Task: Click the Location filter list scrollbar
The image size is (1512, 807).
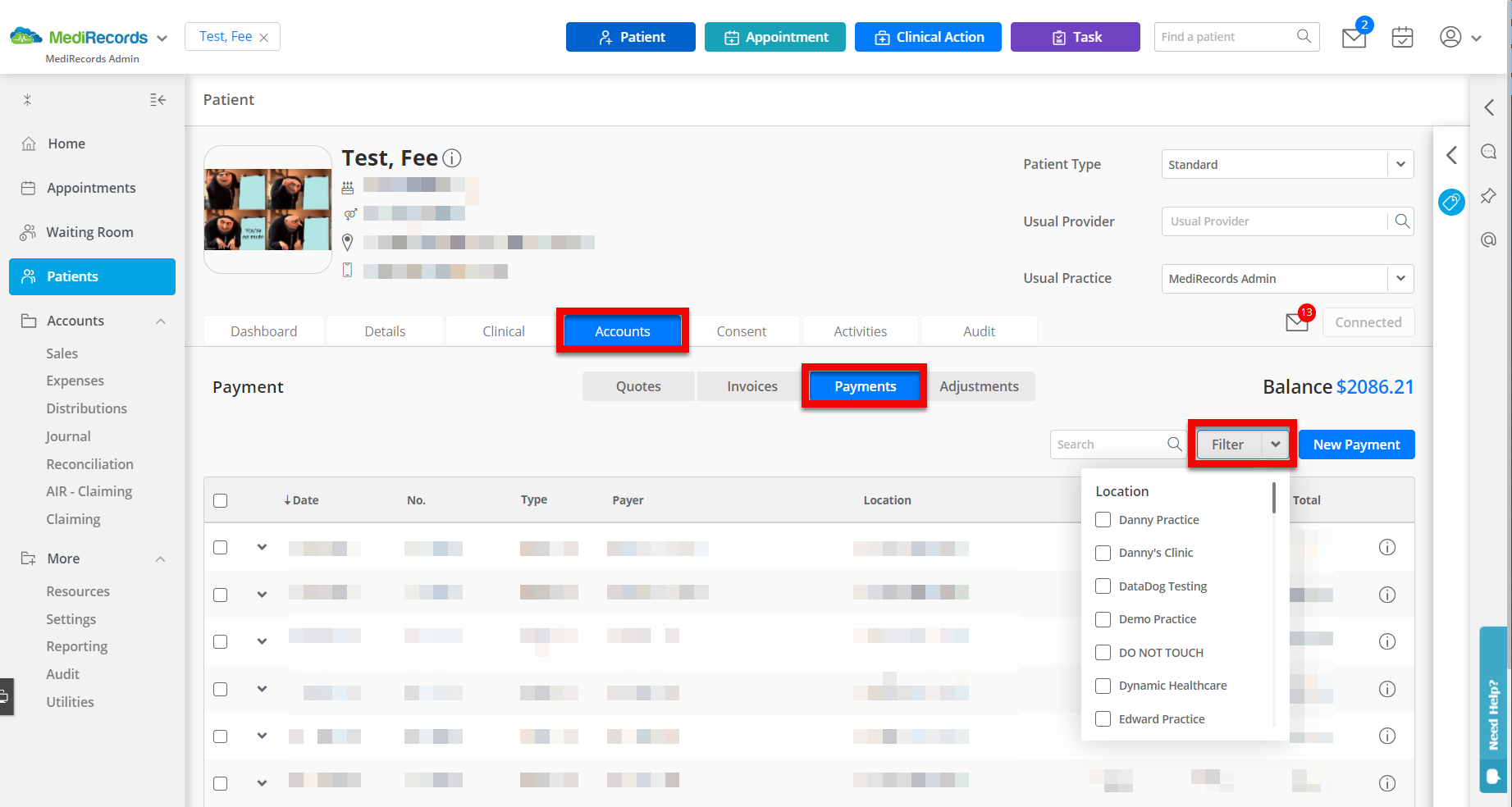Action: [1274, 498]
